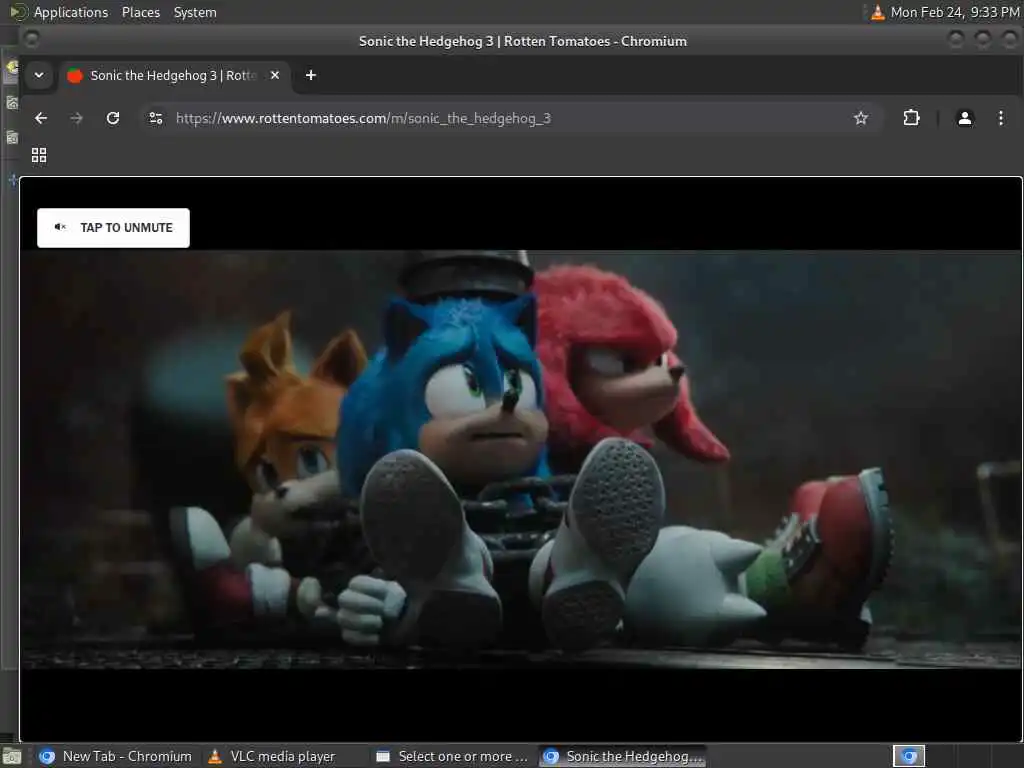The width and height of the screenshot is (1024, 768).
Task: Click the TAP TO UNMUTE button
Action: pos(113,227)
